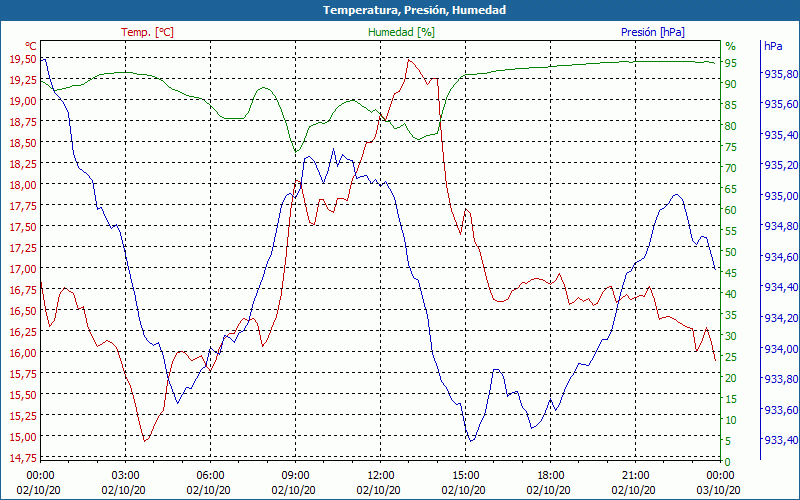Click temperature axis value 15,00
The height and width of the screenshot is (500, 800).
click(23, 437)
